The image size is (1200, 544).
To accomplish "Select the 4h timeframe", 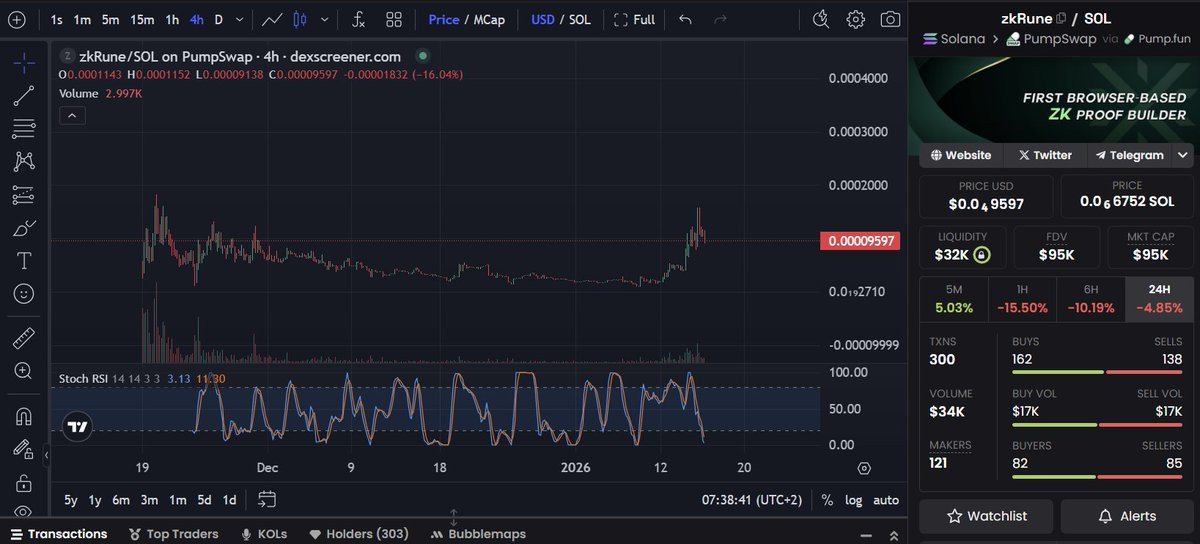I will 197,19.
